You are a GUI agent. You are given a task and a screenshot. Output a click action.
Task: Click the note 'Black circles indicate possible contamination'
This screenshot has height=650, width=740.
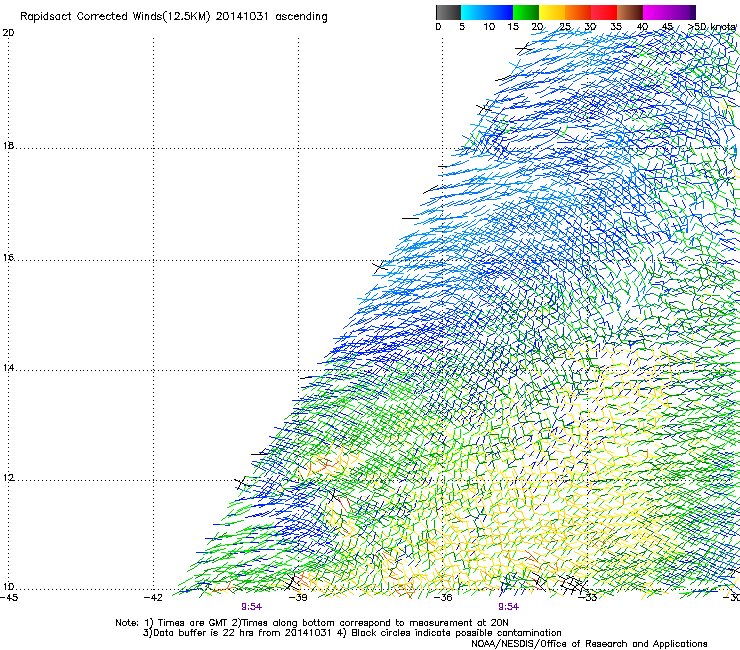click(456, 633)
